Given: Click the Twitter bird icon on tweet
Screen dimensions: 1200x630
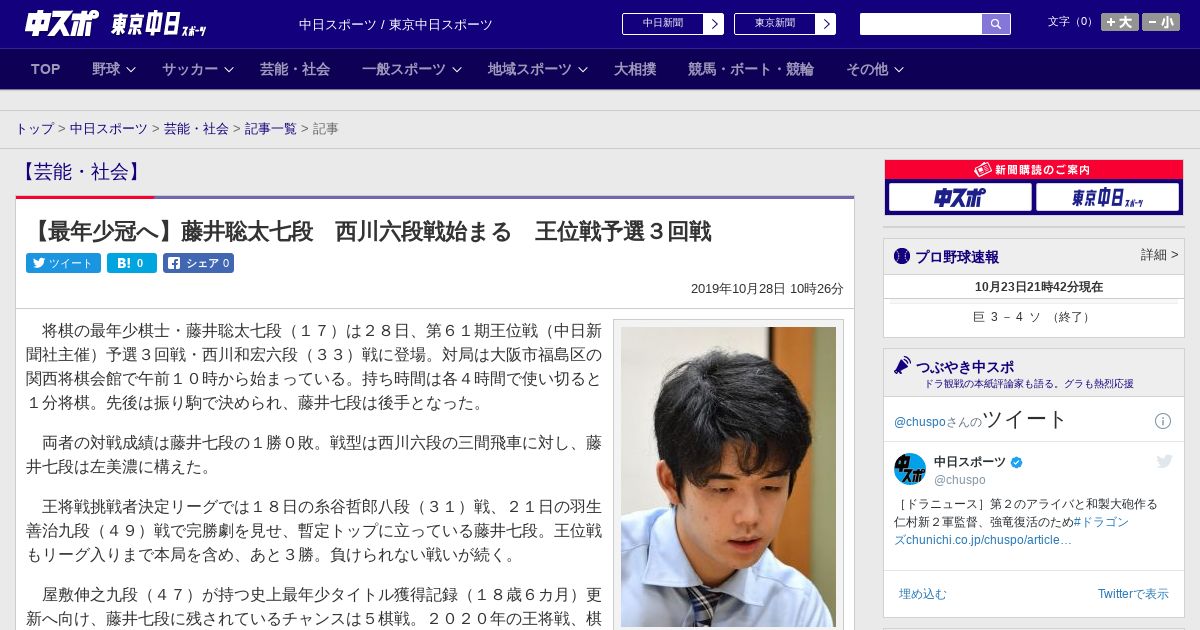Looking at the screenshot, I should tap(1164, 462).
